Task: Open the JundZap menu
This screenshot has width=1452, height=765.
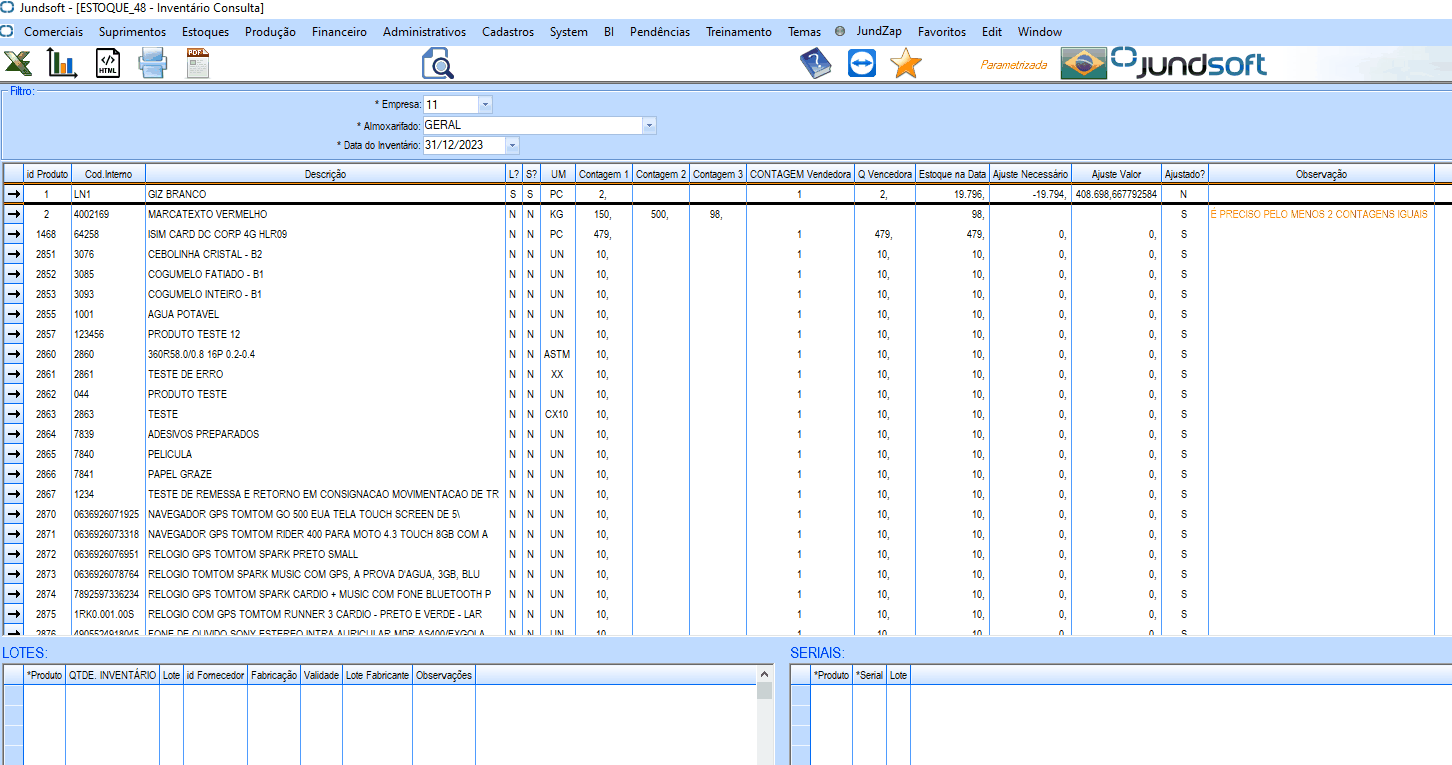Action: pos(879,31)
